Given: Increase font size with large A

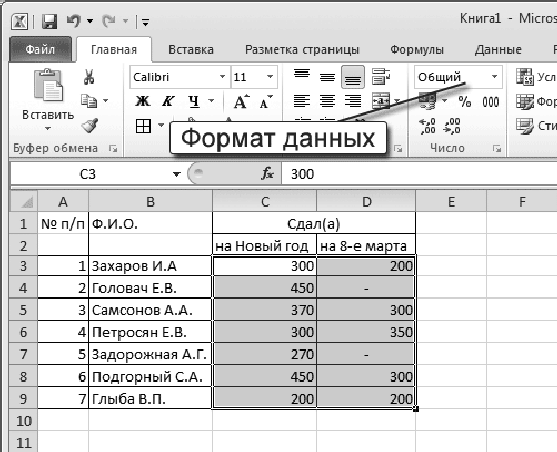Looking at the screenshot, I should point(241,102).
